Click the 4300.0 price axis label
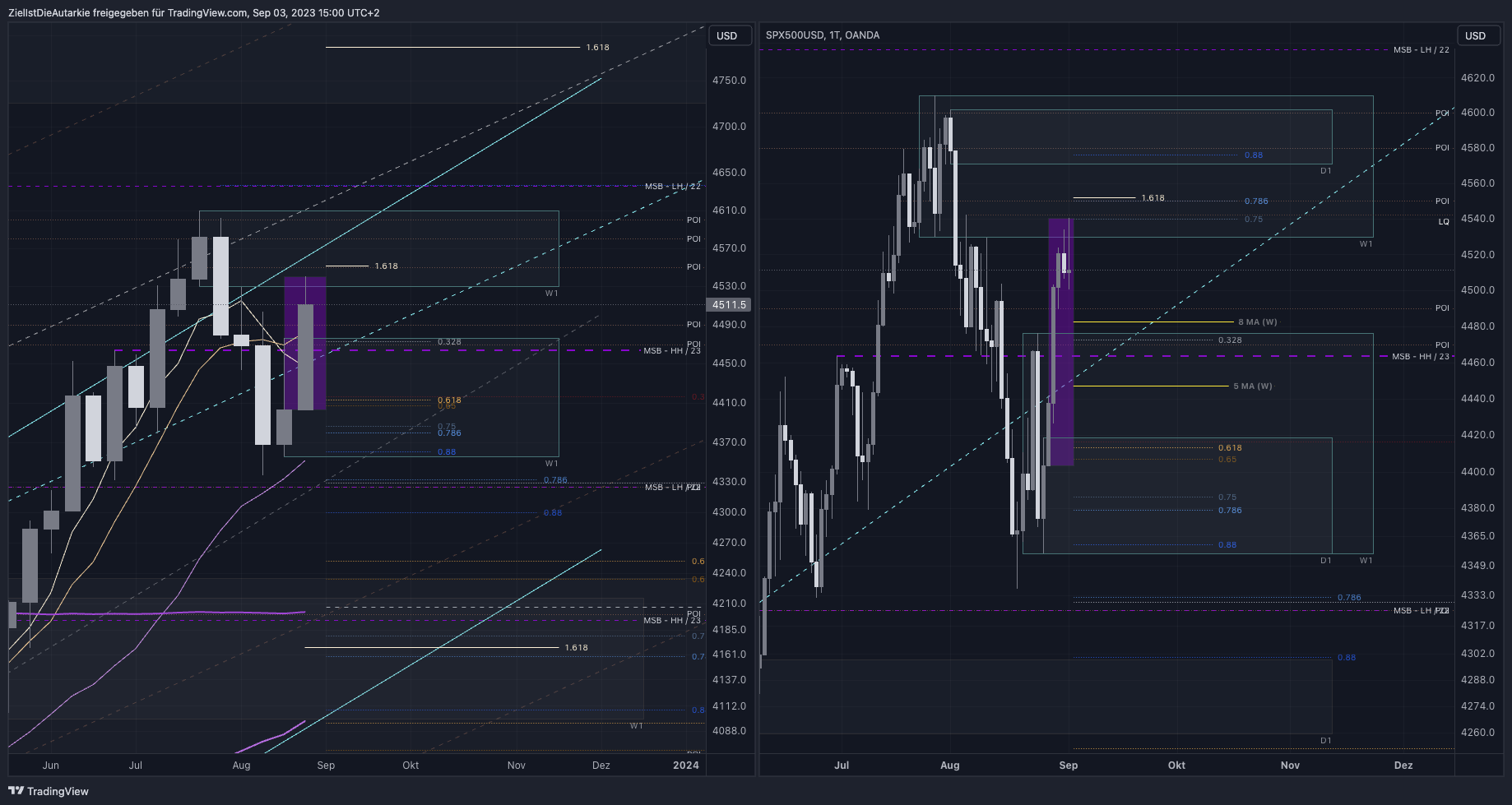The width and height of the screenshot is (1512, 805). [x=730, y=512]
